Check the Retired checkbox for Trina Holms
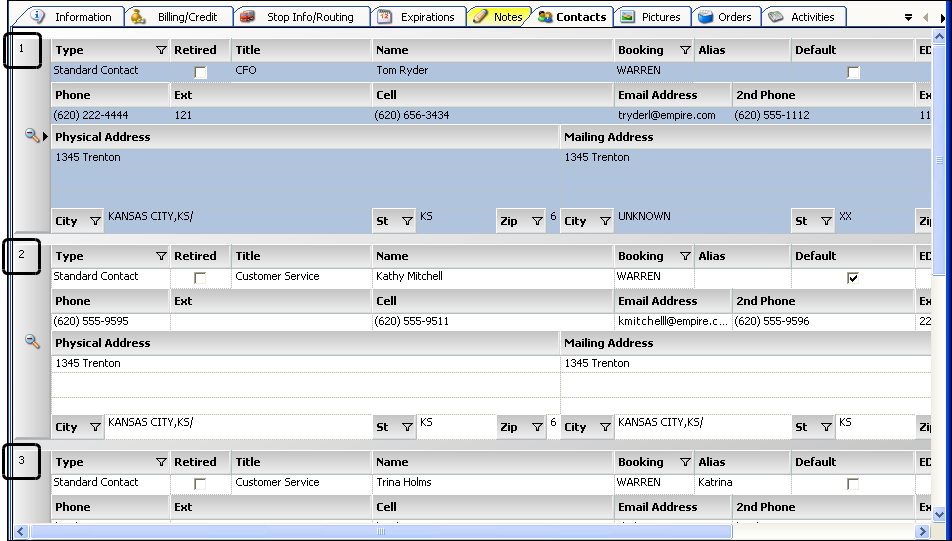 click(201, 484)
